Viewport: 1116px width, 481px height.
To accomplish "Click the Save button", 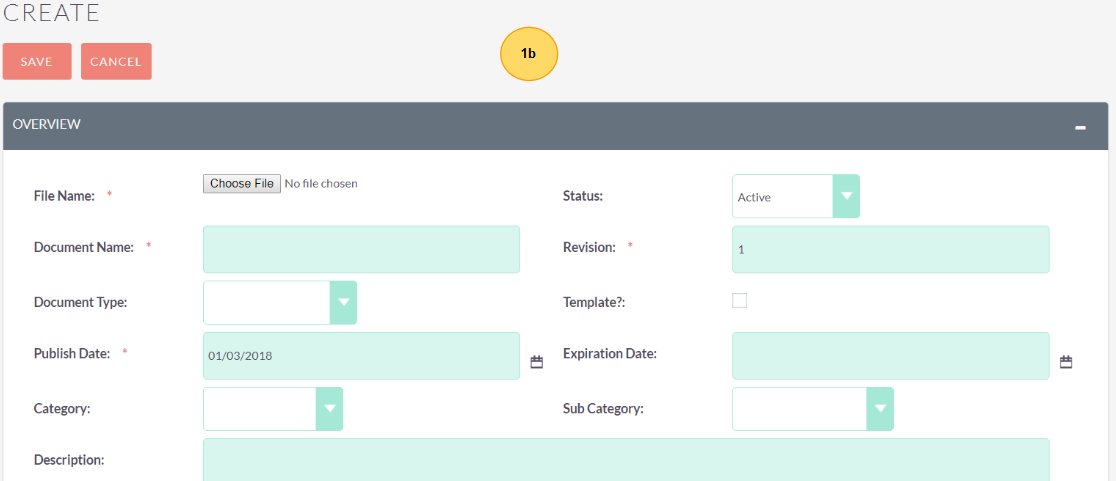I will tap(37, 61).
